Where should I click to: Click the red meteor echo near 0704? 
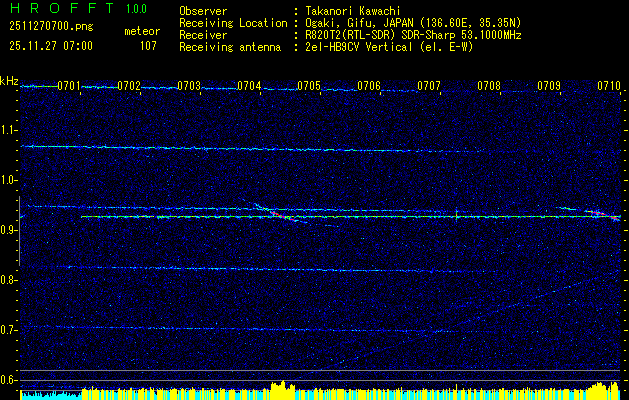[284, 216]
